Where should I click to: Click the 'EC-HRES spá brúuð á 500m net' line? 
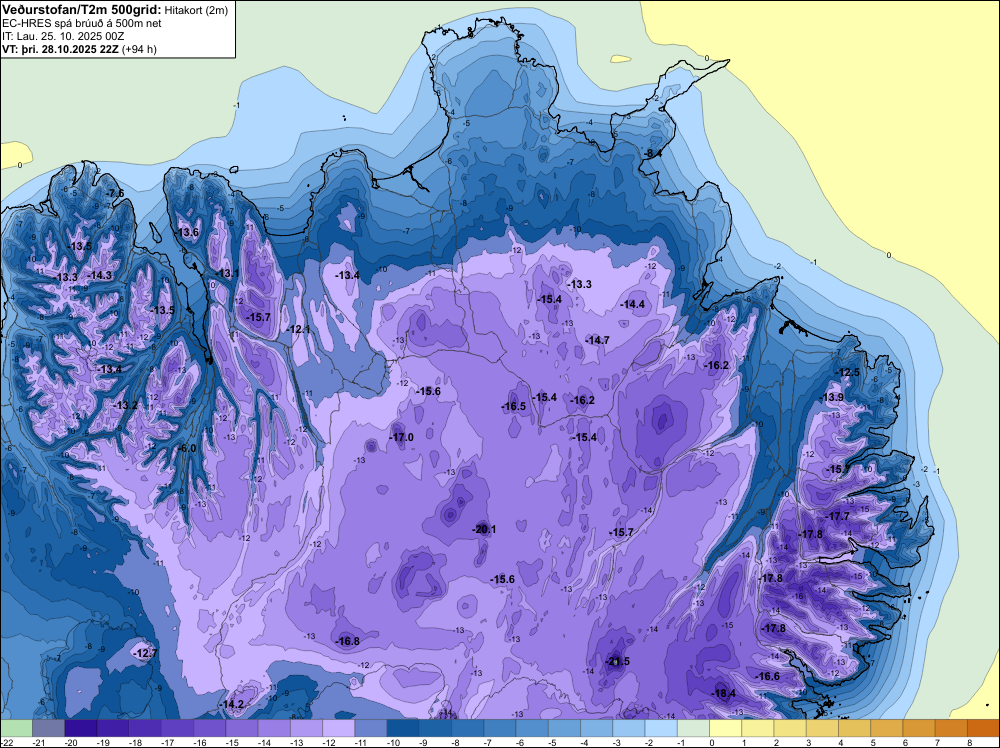point(82,23)
